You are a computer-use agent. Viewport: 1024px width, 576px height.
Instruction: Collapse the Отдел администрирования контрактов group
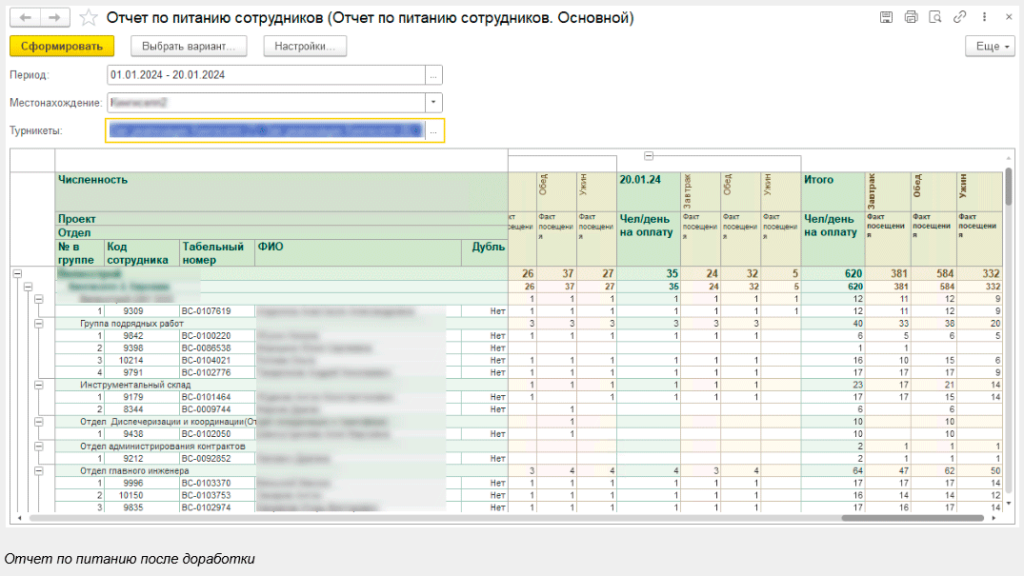point(38,446)
